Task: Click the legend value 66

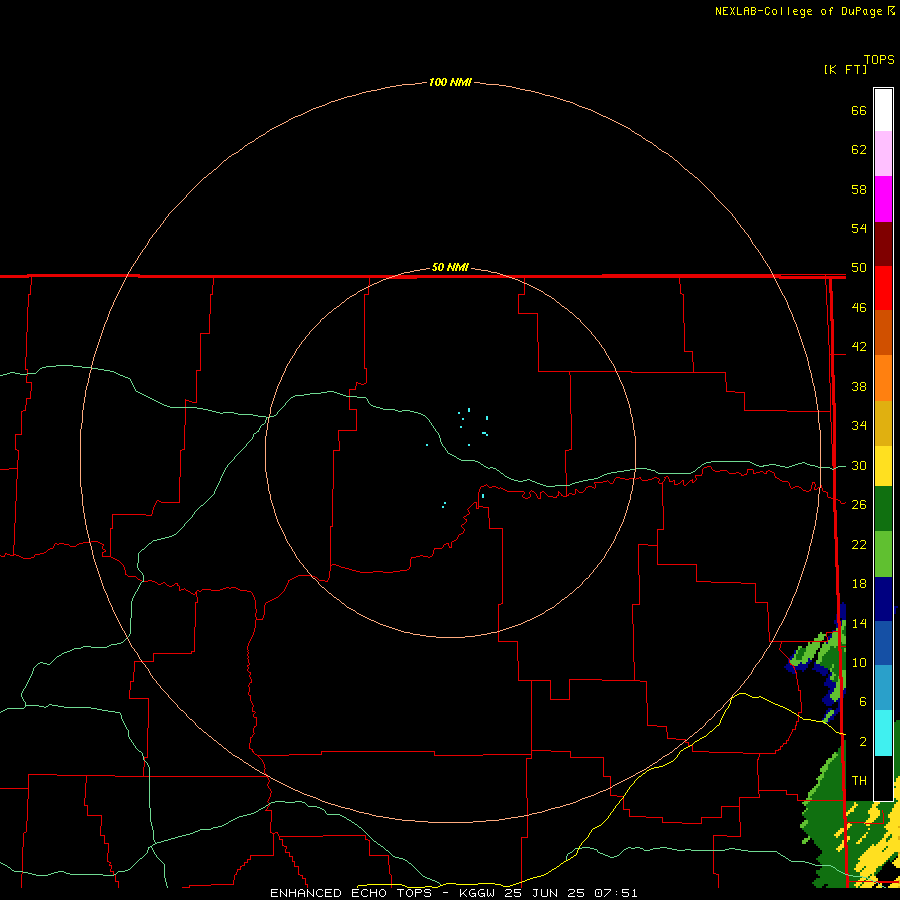Action: pos(859,110)
